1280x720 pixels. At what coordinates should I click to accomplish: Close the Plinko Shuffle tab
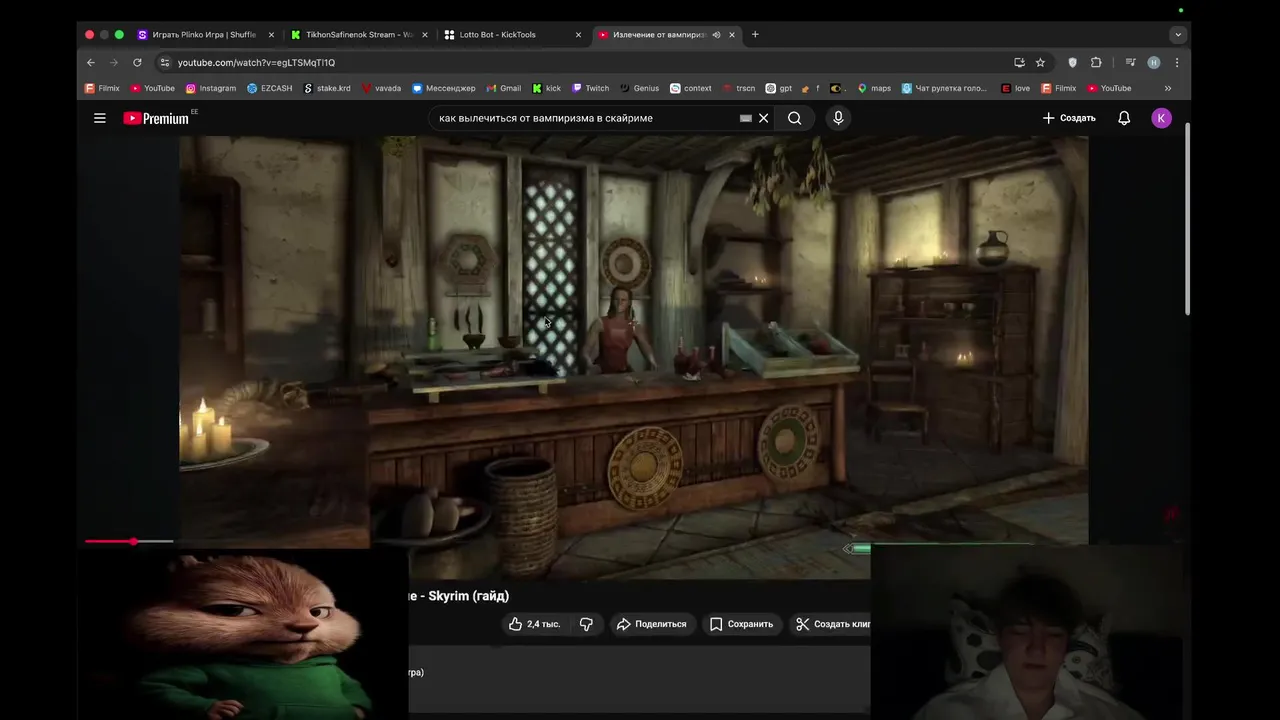[271, 34]
